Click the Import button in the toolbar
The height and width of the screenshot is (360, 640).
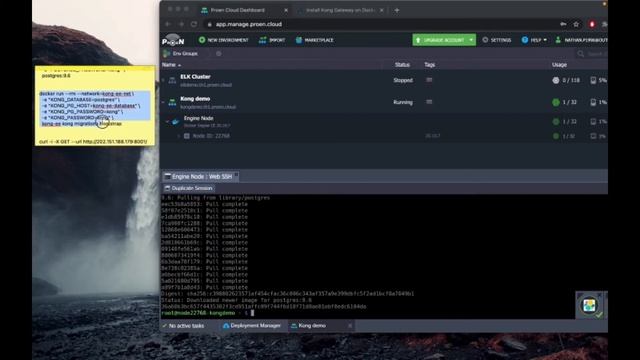(272, 40)
